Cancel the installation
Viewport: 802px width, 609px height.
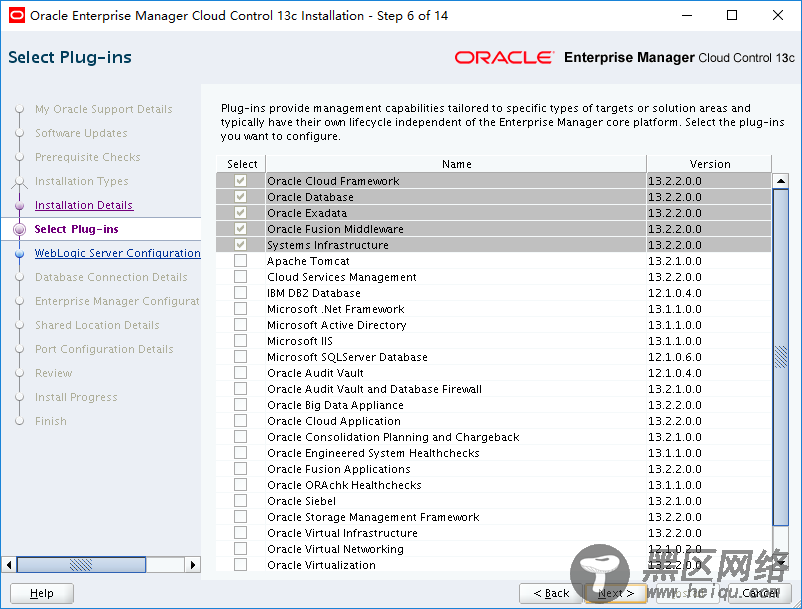pyautogui.click(x=761, y=593)
